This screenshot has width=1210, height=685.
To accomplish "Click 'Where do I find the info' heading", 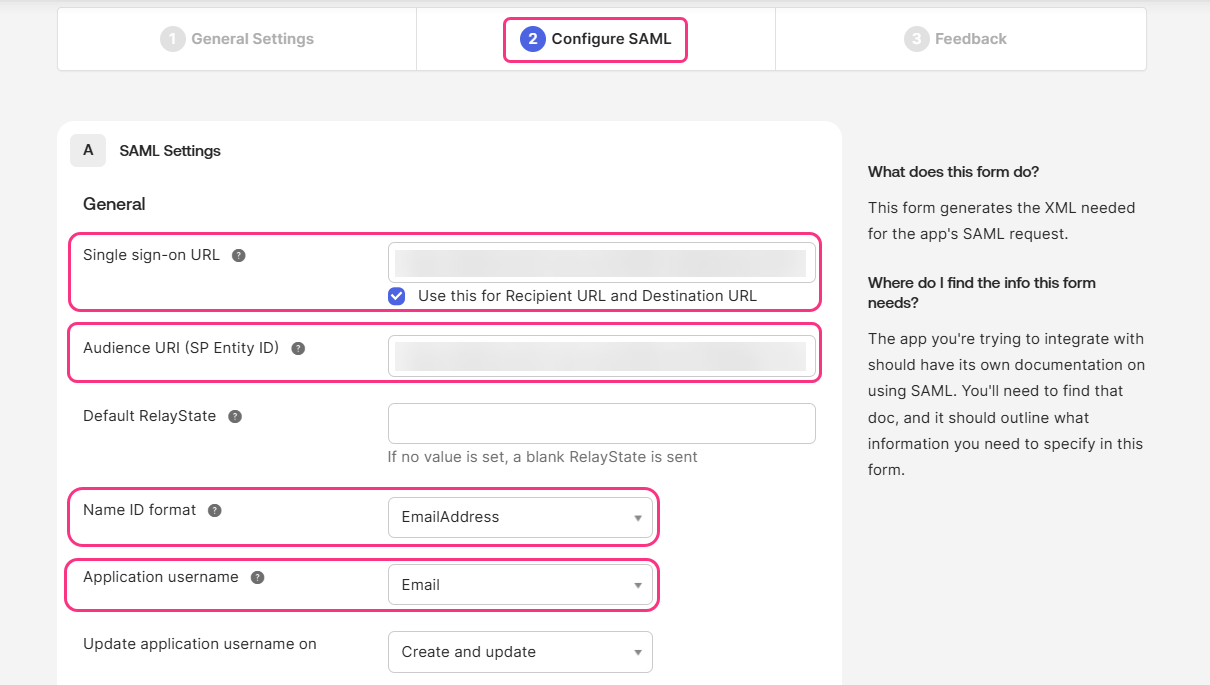I will click(982, 292).
